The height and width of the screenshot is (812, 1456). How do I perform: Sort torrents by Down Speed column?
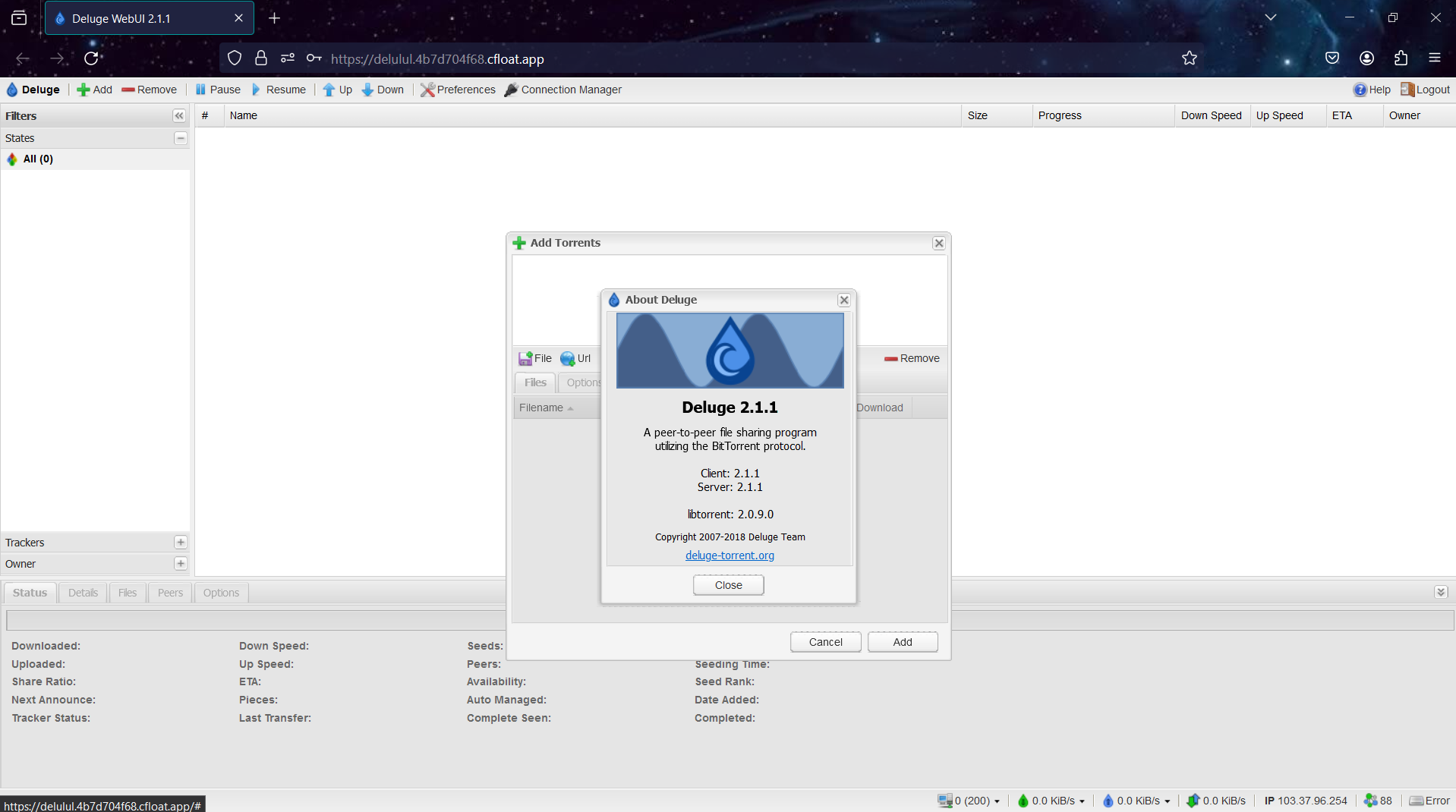1212,115
